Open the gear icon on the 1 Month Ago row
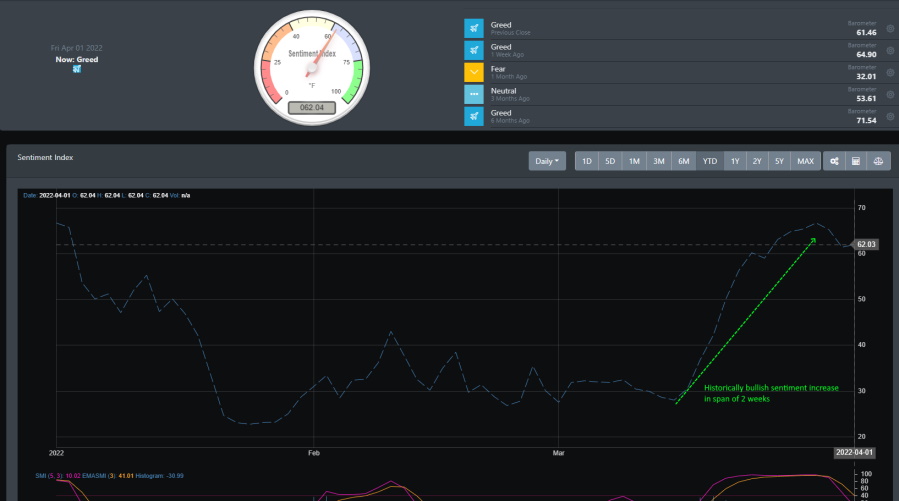The width and height of the screenshot is (899, 501). [x=890, y=73]
